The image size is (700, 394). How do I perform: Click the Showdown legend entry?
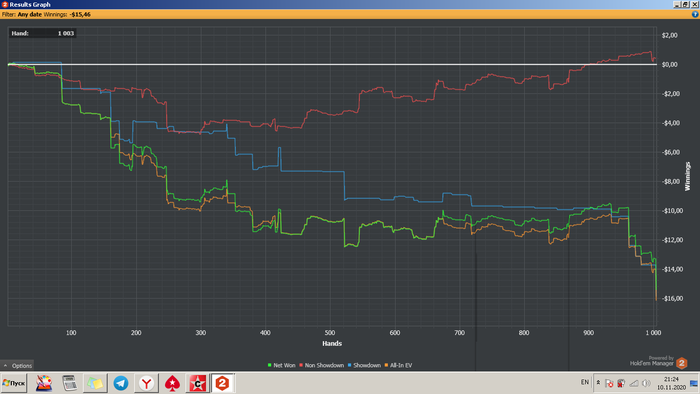364,365
